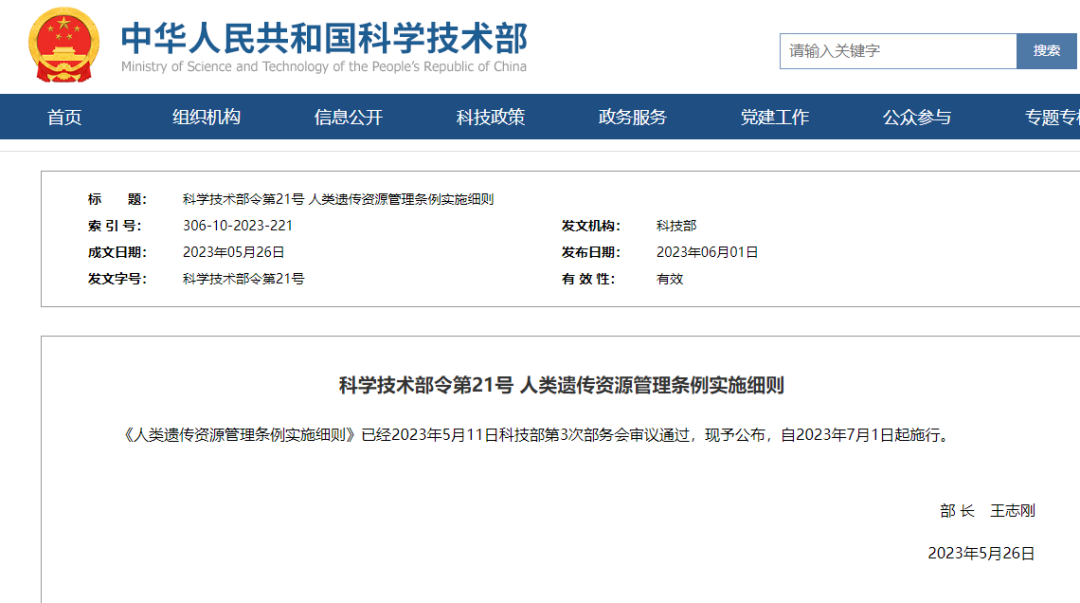Focus the keyword search input field
1080x603 pixels.
tap(898, 51)
